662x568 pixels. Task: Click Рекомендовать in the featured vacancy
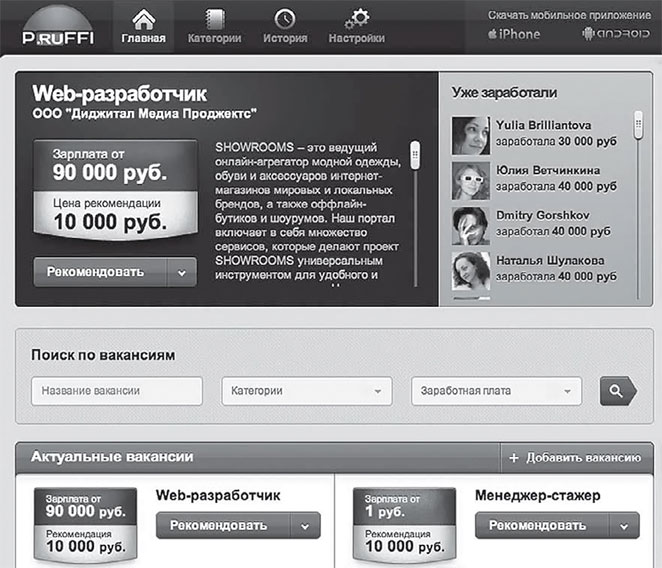(x=100, y=272)
